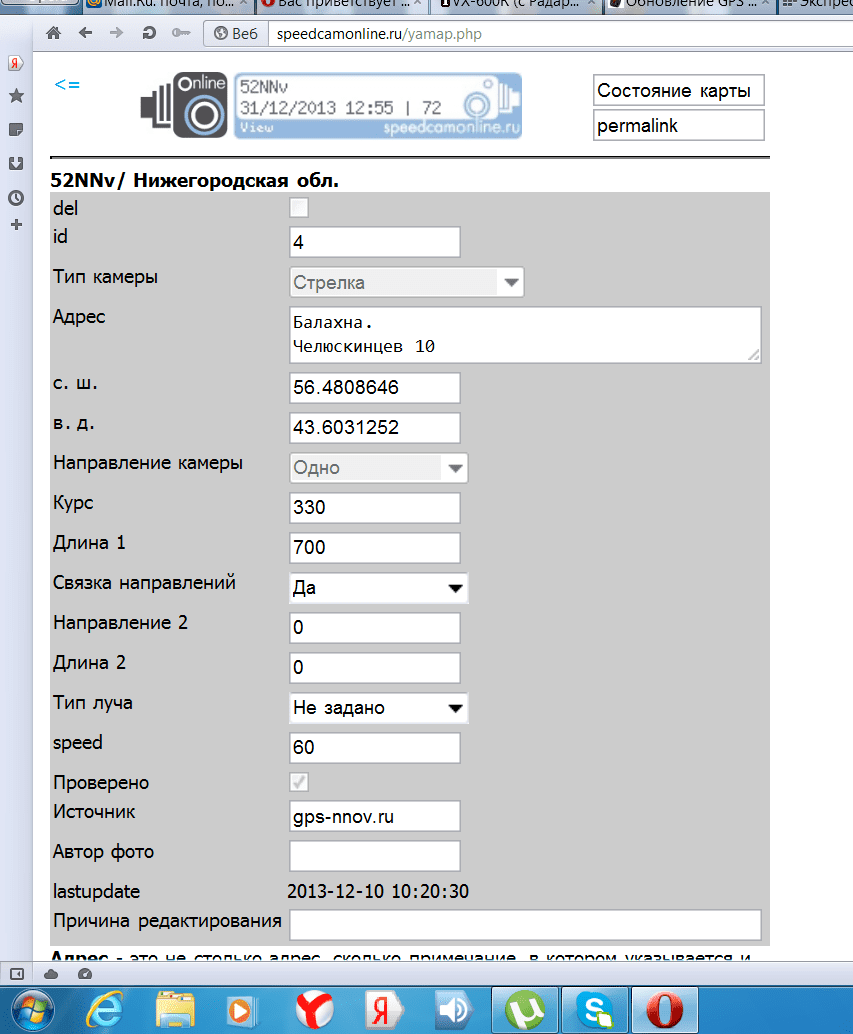Viewport: 853px width, 1034px height.
Task: Click the id field containing 4
Action: (x=374, y=242)
